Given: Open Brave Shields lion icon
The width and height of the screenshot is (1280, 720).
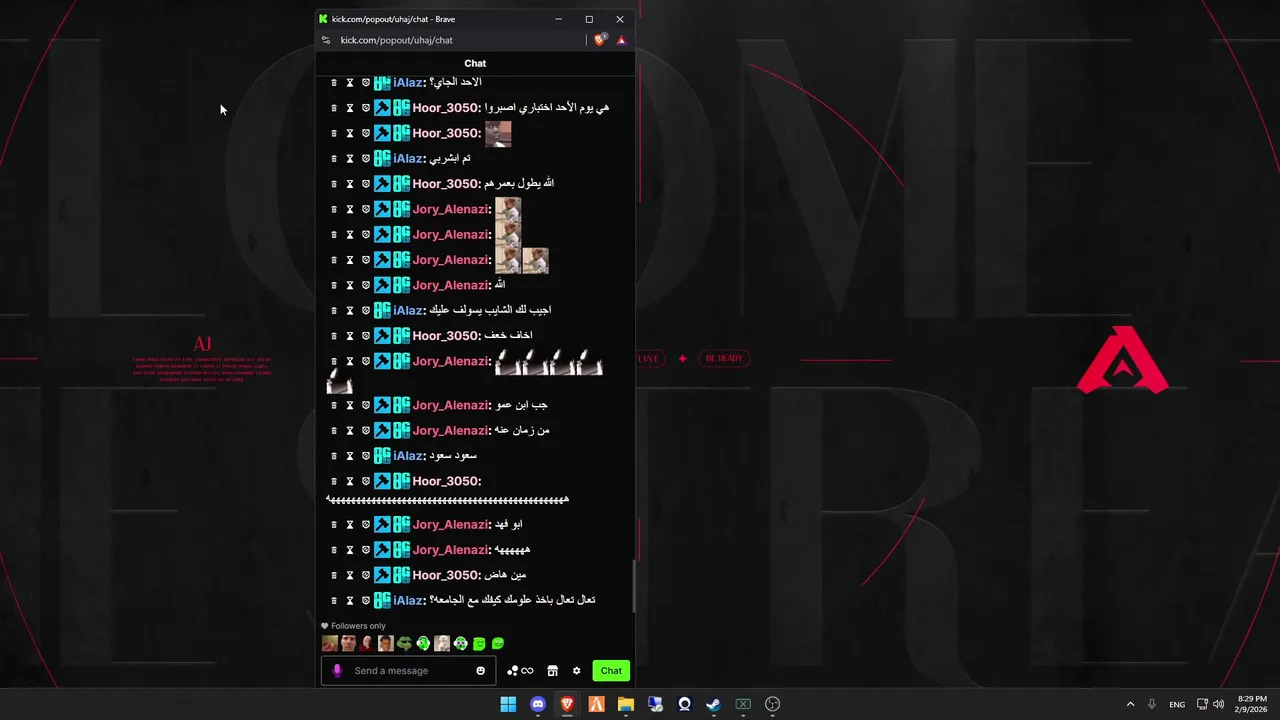Looking at the screenshot, I should (600, 40).
